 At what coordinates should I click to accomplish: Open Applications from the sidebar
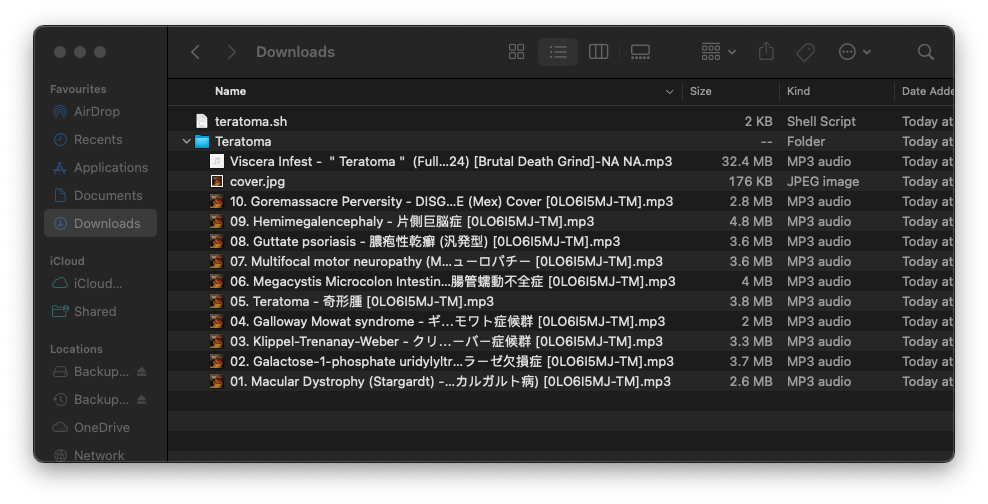tap(110, 168)
